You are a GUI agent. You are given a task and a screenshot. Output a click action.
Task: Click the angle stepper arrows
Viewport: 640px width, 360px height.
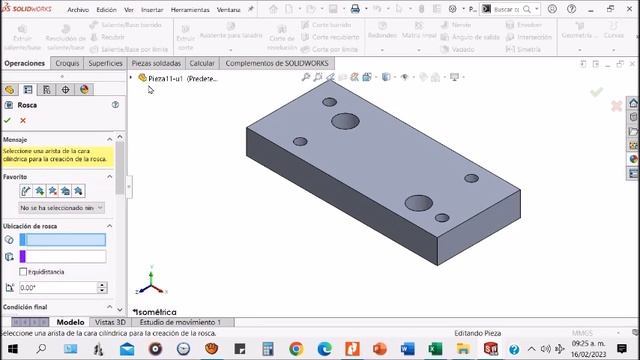102,287
